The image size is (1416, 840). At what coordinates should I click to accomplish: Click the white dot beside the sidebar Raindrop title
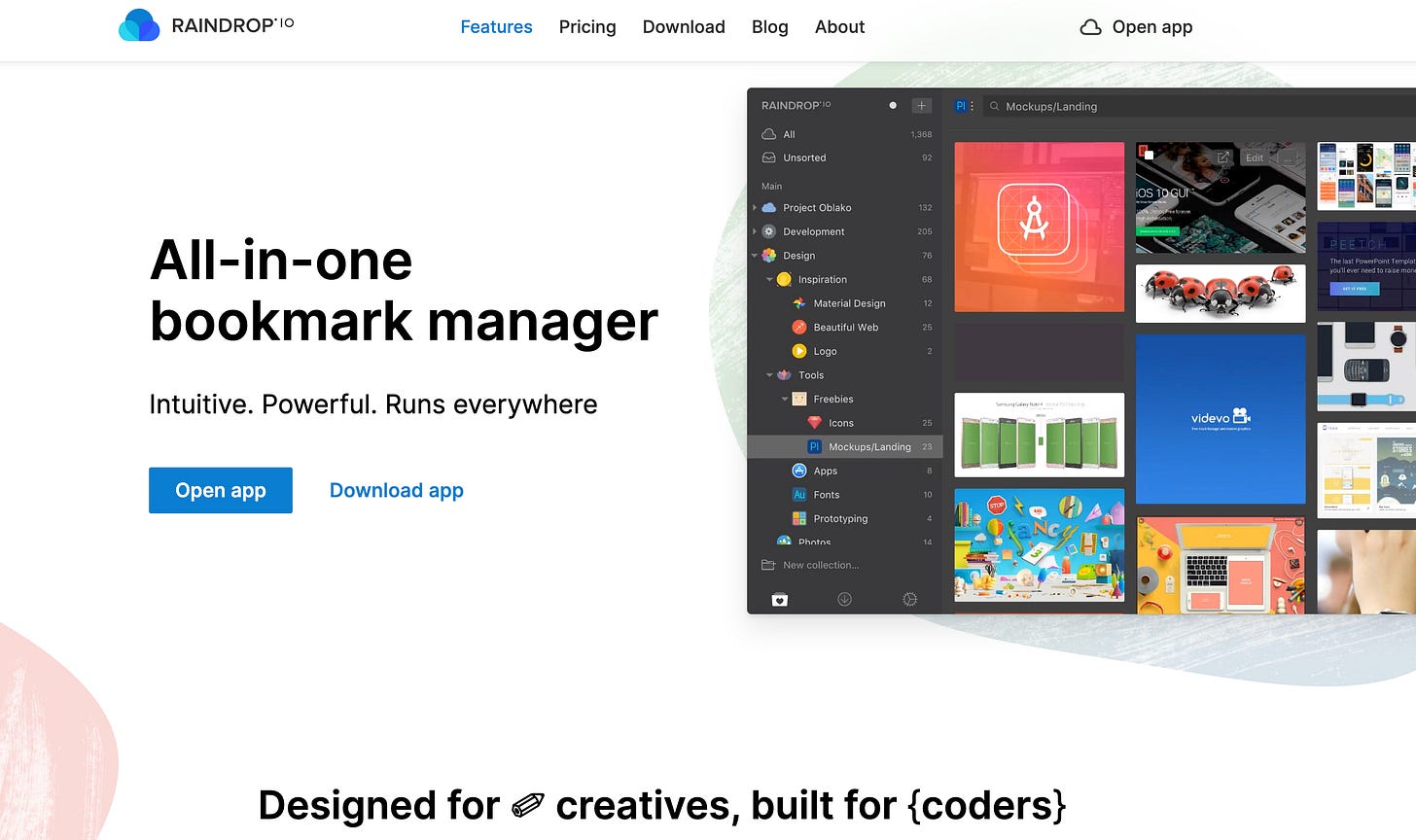click(893, 105)
